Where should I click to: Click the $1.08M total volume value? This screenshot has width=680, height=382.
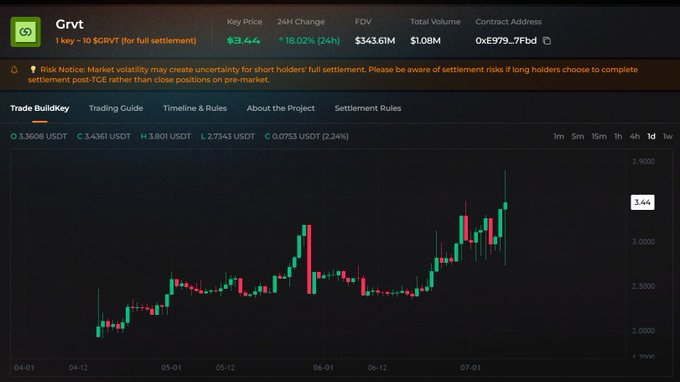pyautogui.click(x=425, y=41)
